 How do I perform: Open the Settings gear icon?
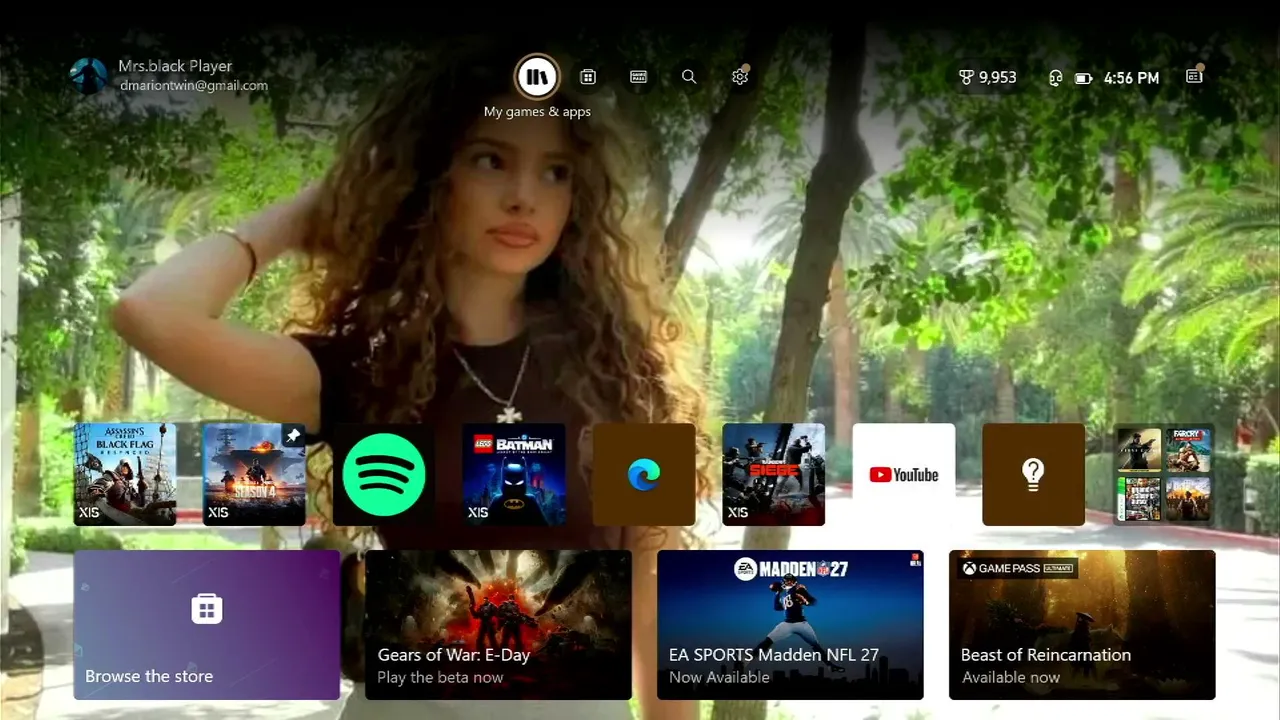pos(740,77)
